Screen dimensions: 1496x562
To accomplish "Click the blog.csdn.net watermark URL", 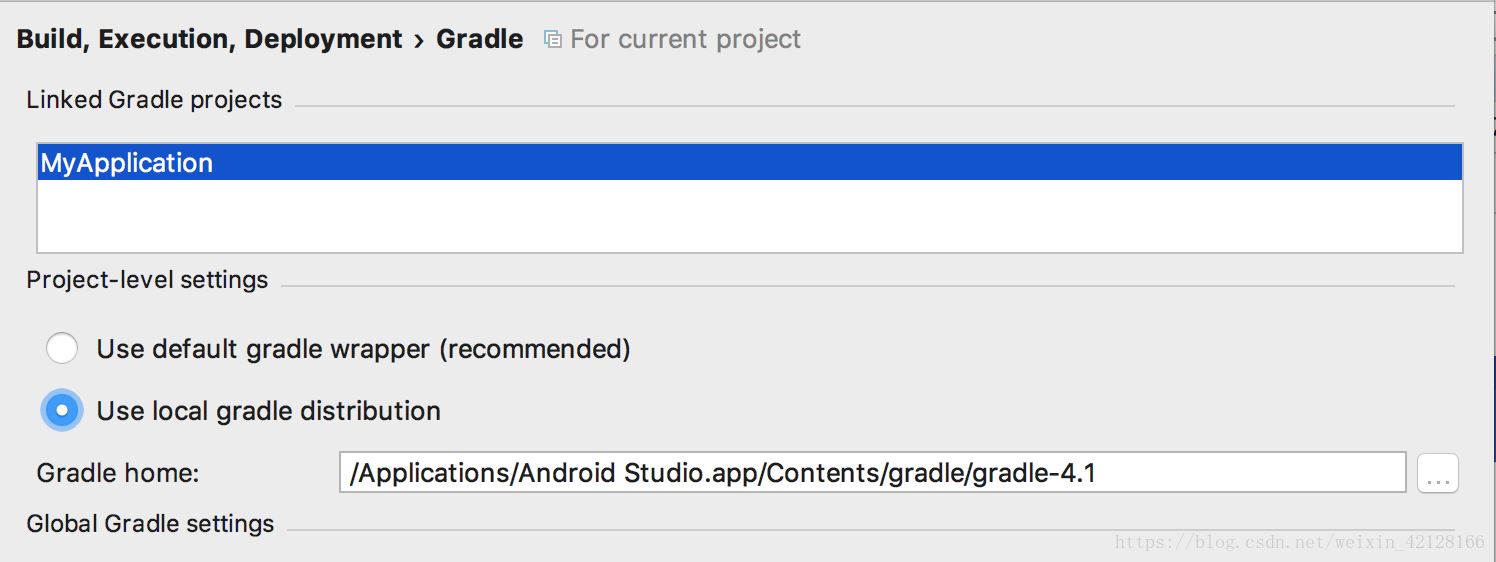I will pyautogui.click(x=1299, y=542).
